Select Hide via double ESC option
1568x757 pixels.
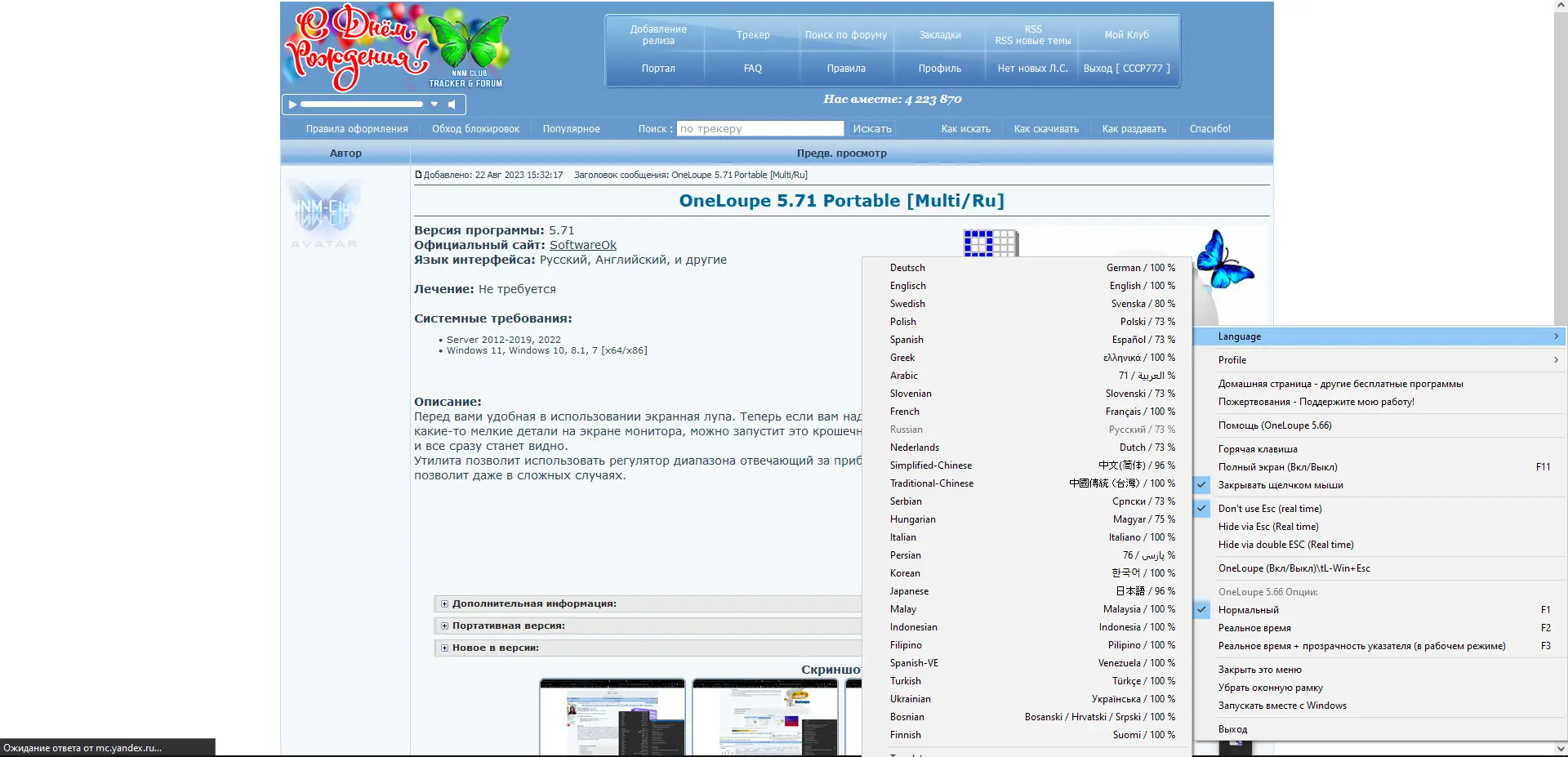(1379, 545)
